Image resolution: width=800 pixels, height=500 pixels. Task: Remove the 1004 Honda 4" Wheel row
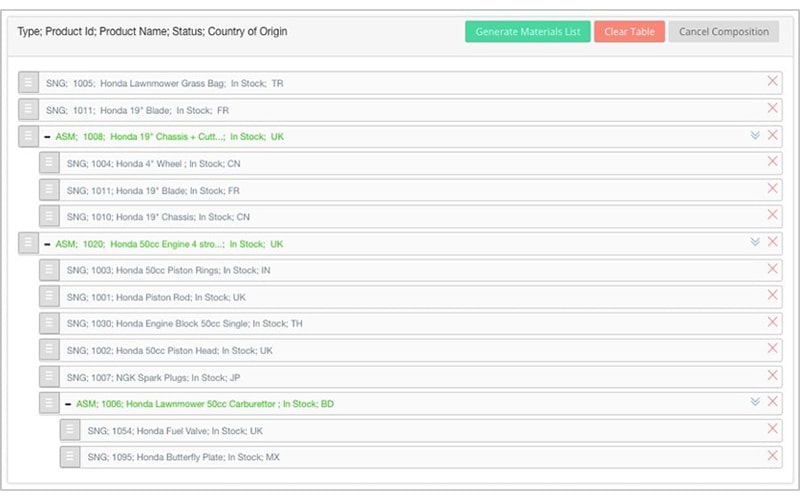pos(772,162)
